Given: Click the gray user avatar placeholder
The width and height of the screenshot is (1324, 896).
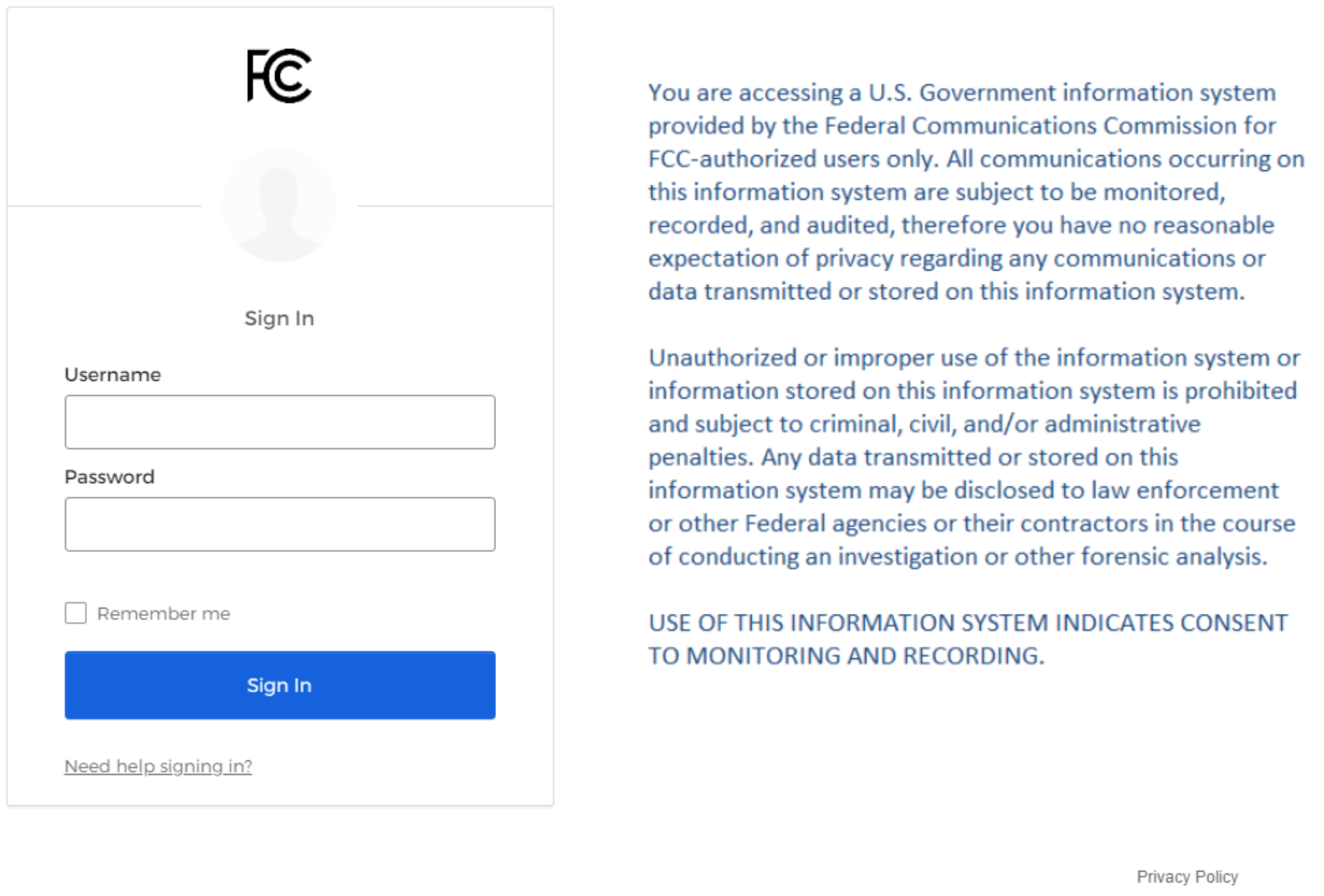Looking at the screenshot, I should [279, 204].
